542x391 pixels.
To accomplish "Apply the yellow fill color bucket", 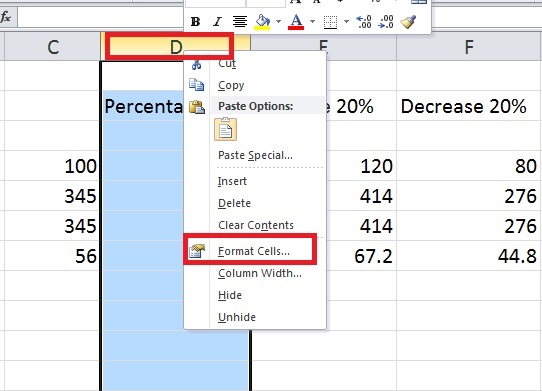I will coord(262,22).
